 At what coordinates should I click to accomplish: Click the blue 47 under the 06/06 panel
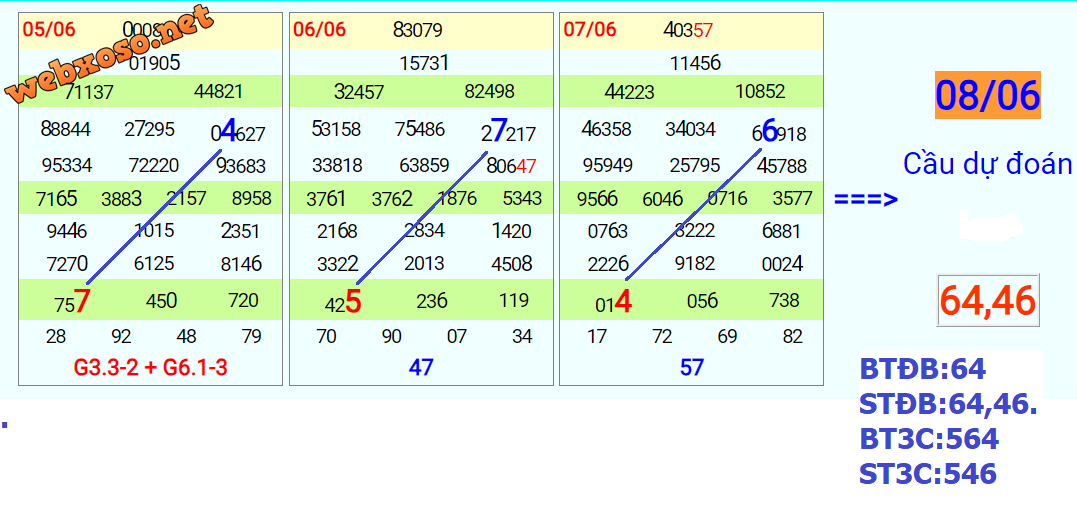[421, 368]
